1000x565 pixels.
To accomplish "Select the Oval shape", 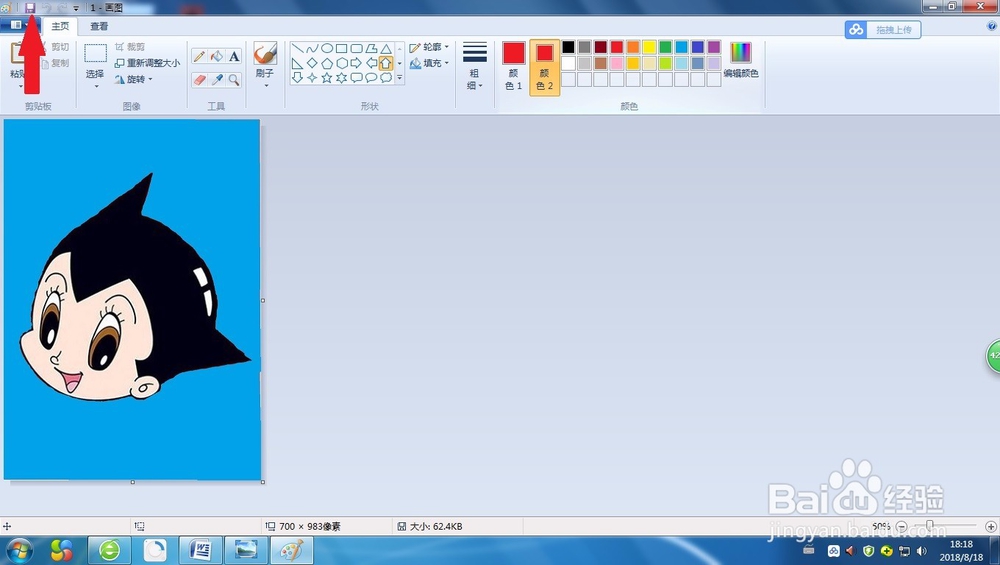I will pyautogui.click(x=327, y=48).
